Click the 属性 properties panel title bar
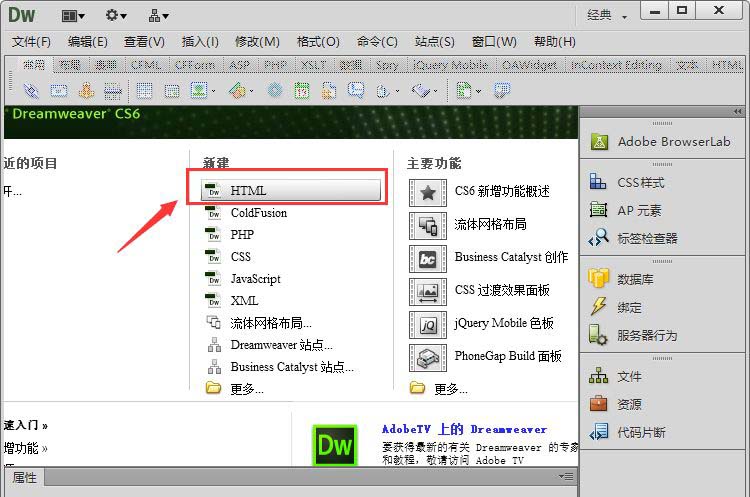750x497 pixels. coord(25,478)
